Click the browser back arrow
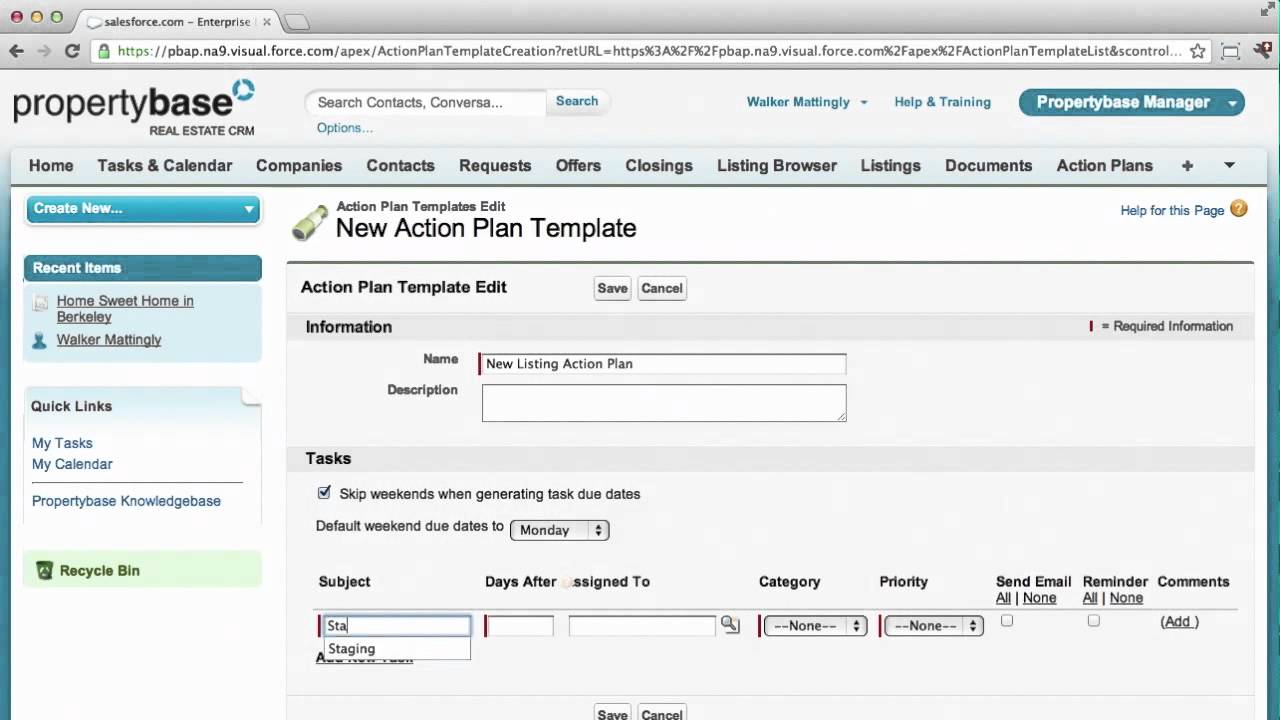This screenshot has width=1280, height=720. tap(16, 51)
